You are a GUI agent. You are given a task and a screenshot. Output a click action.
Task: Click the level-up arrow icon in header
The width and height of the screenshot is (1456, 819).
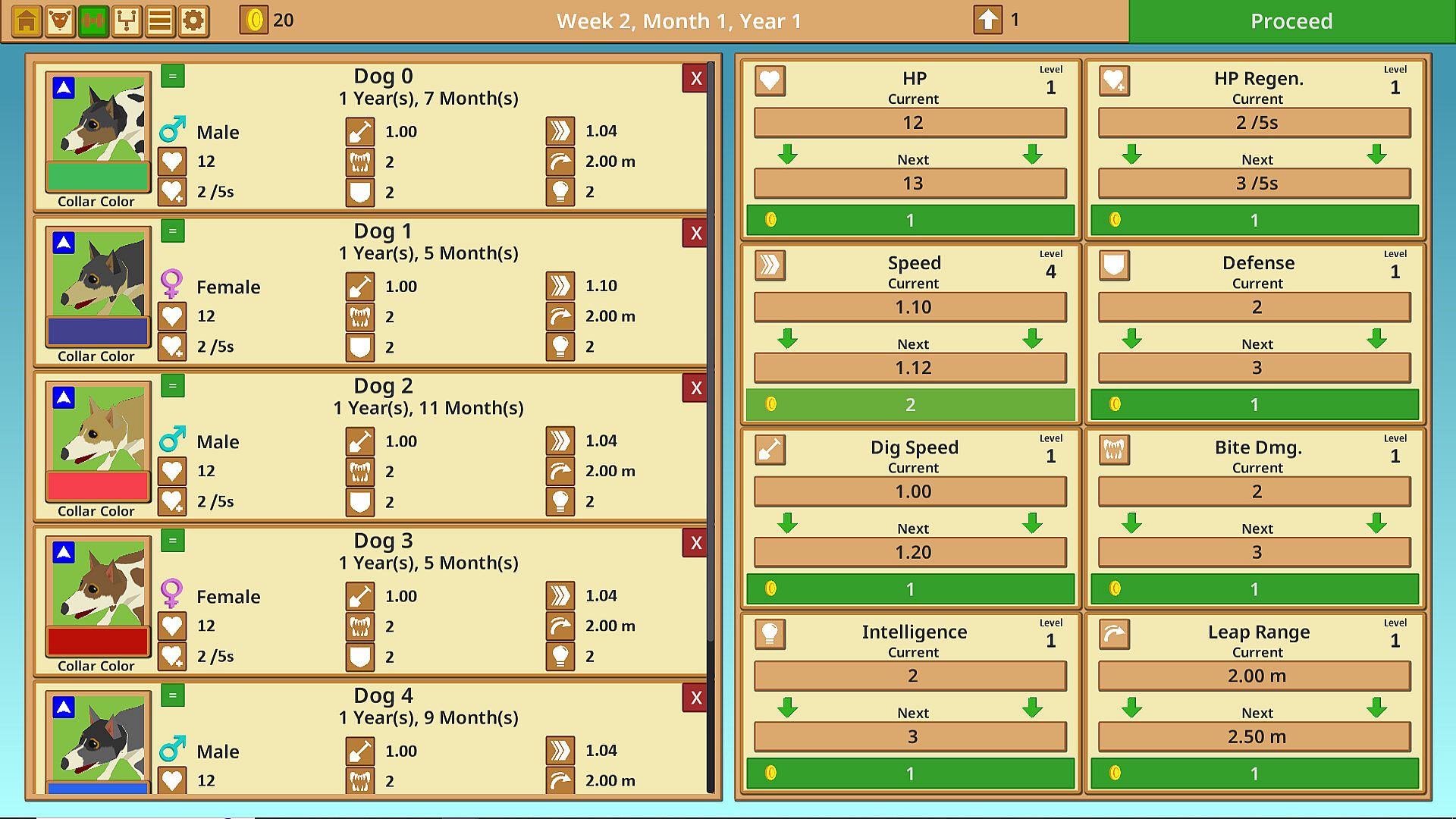click(x=987, y=20)
